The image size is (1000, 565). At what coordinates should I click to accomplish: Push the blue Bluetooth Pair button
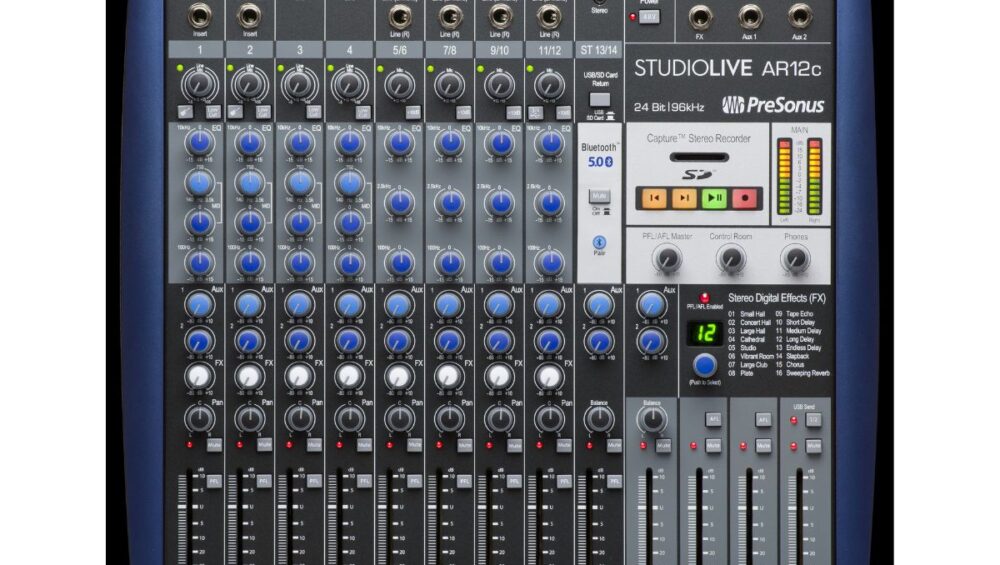click(599, 242)
